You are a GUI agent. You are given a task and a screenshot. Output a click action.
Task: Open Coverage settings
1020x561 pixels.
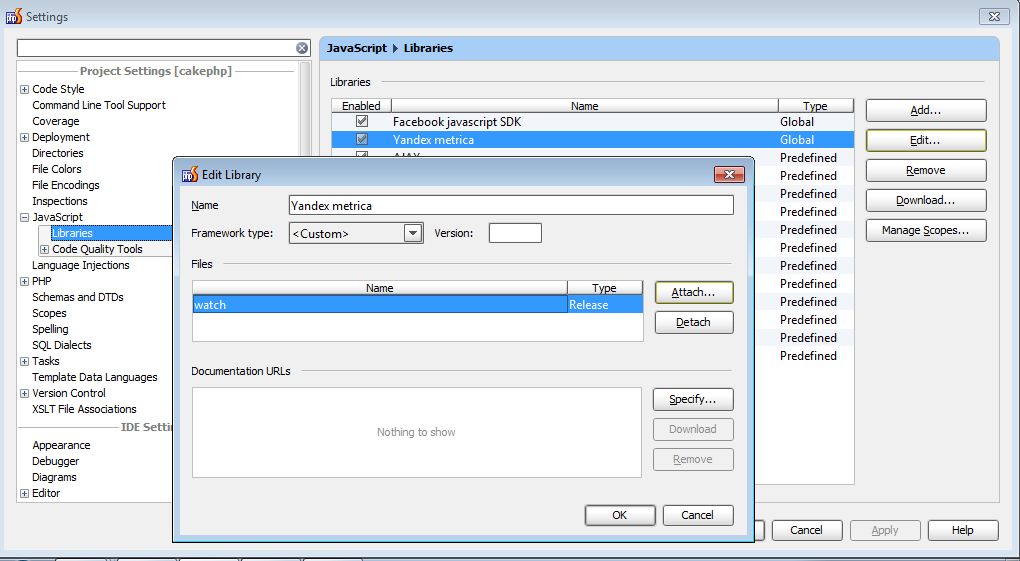coord(56,121)
